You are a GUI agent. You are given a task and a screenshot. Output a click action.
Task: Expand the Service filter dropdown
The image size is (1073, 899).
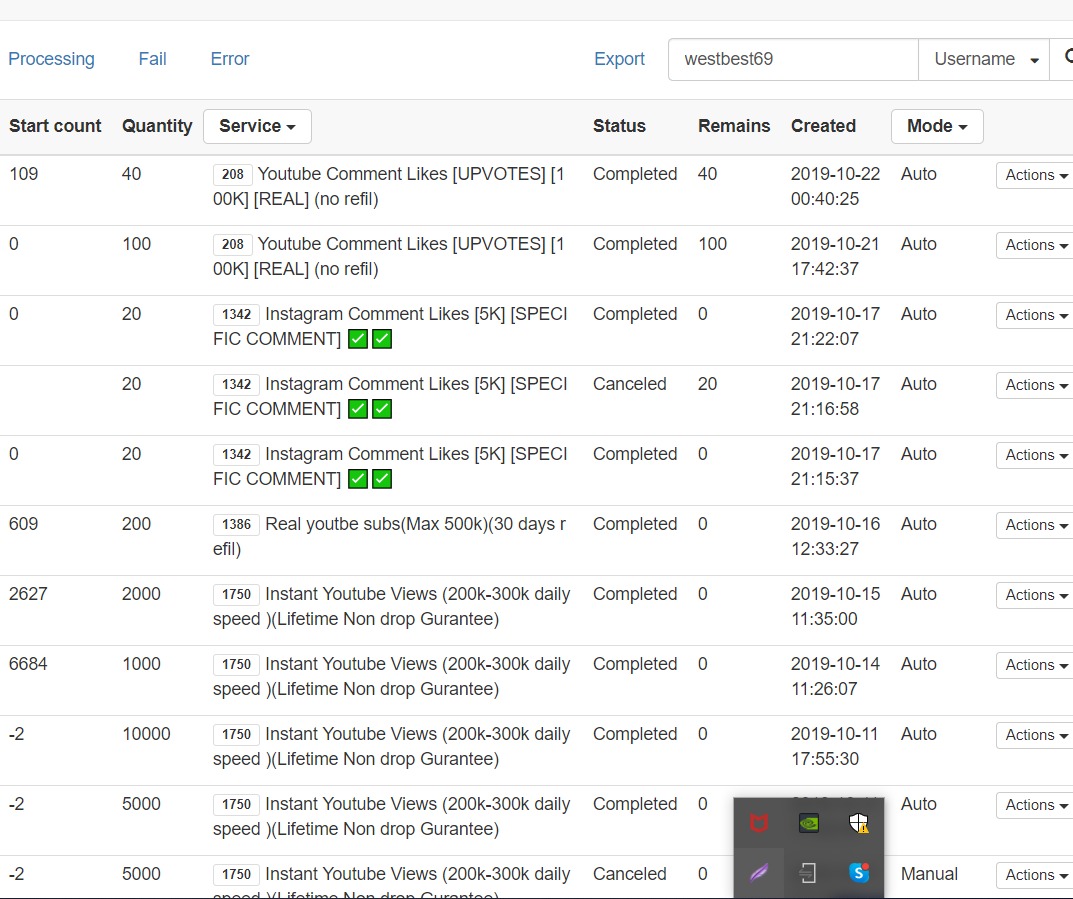coord(257,126)
